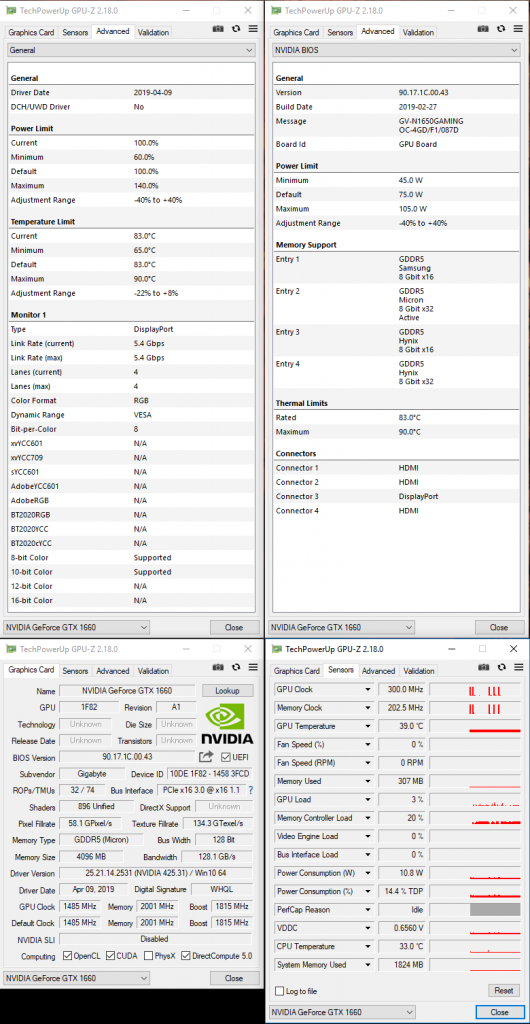
Task: Expand PerfCap Reason sensor dropdown arrow
Action: (x=368, y=910)
